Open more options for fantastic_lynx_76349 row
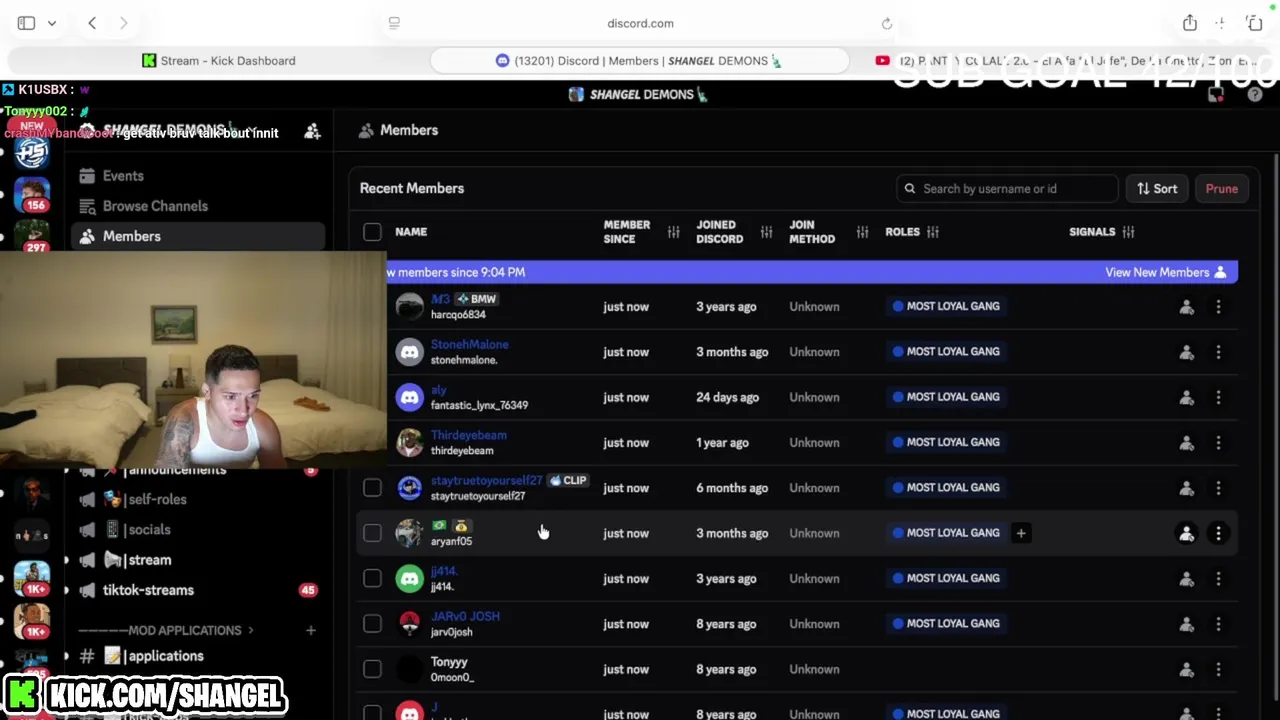 [1218, 398]
